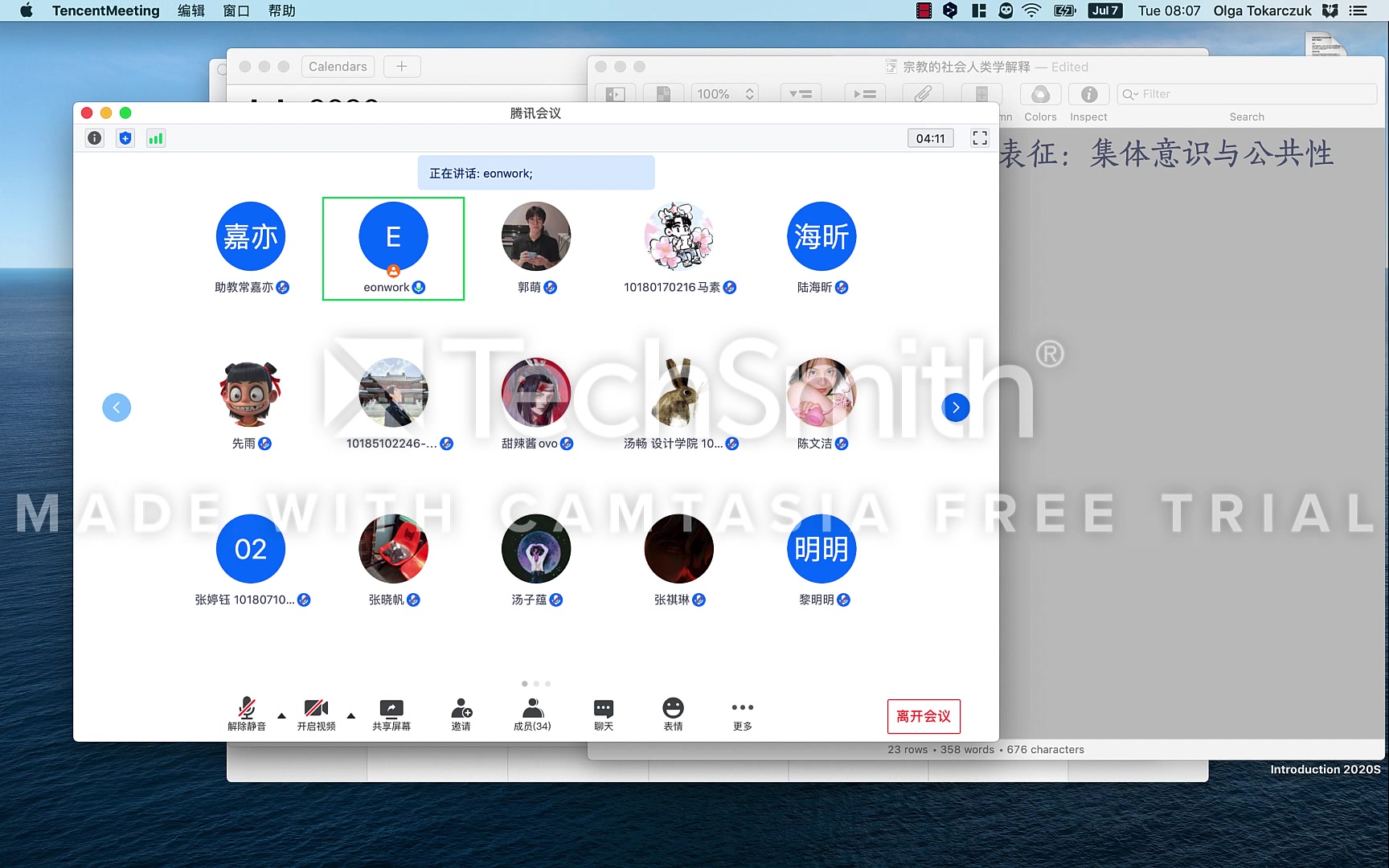Click muted mic icon beside 陆海昕
The image size is (1389, 868).
click(x=842, y=288)
